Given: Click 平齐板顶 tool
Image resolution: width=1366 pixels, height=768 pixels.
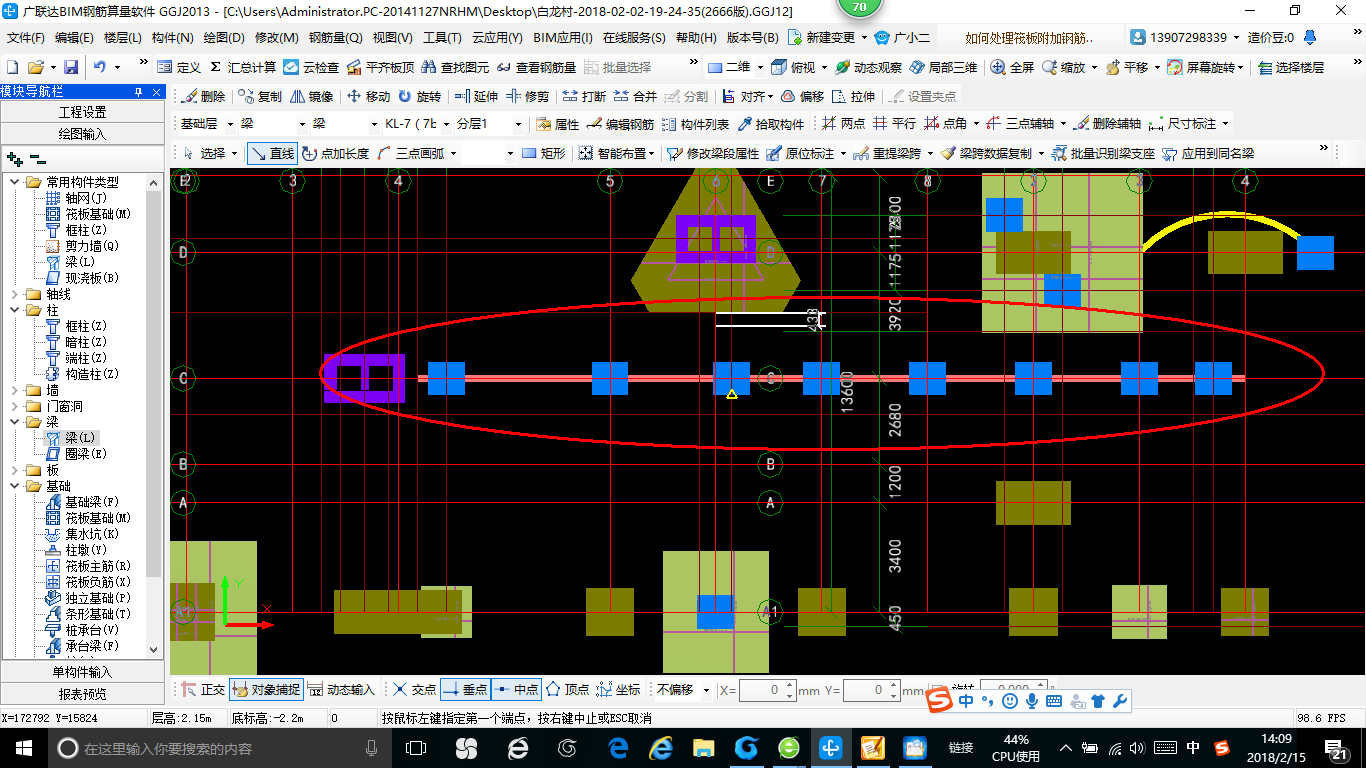Looking at the screenshot, I should [380, 67].
